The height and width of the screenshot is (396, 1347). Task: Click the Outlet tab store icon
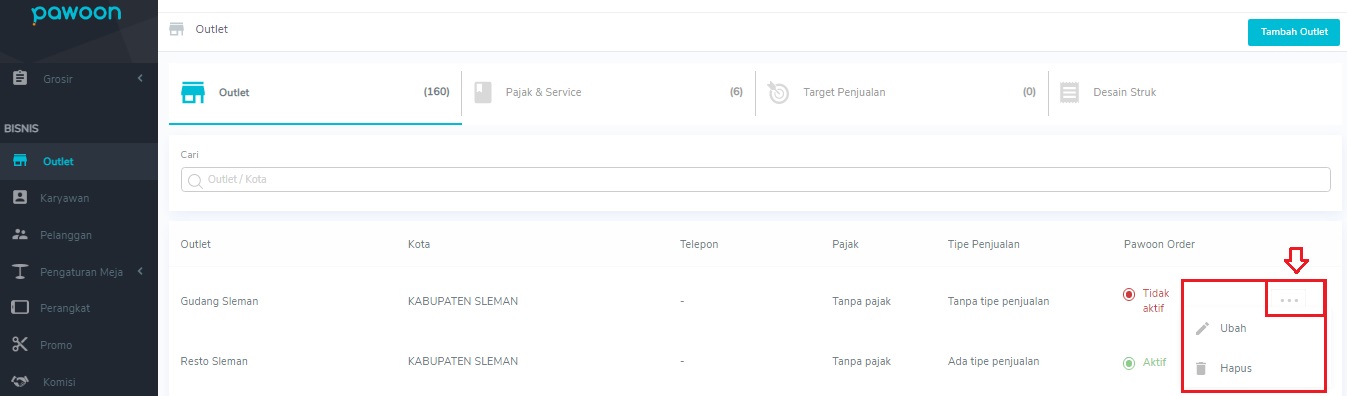pyautogui.click(x=193, y=92)
